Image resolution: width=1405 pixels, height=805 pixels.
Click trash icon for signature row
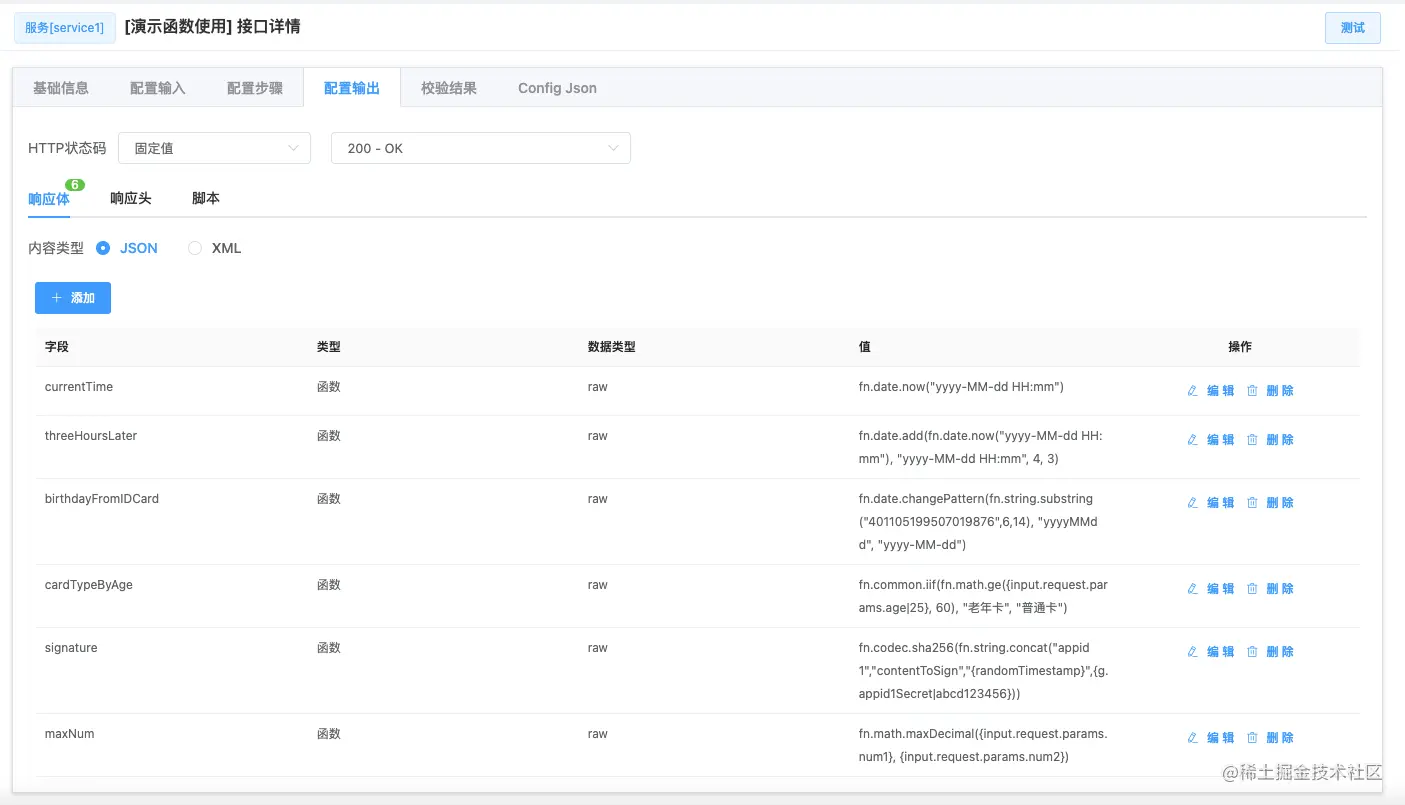[1252, 652]
